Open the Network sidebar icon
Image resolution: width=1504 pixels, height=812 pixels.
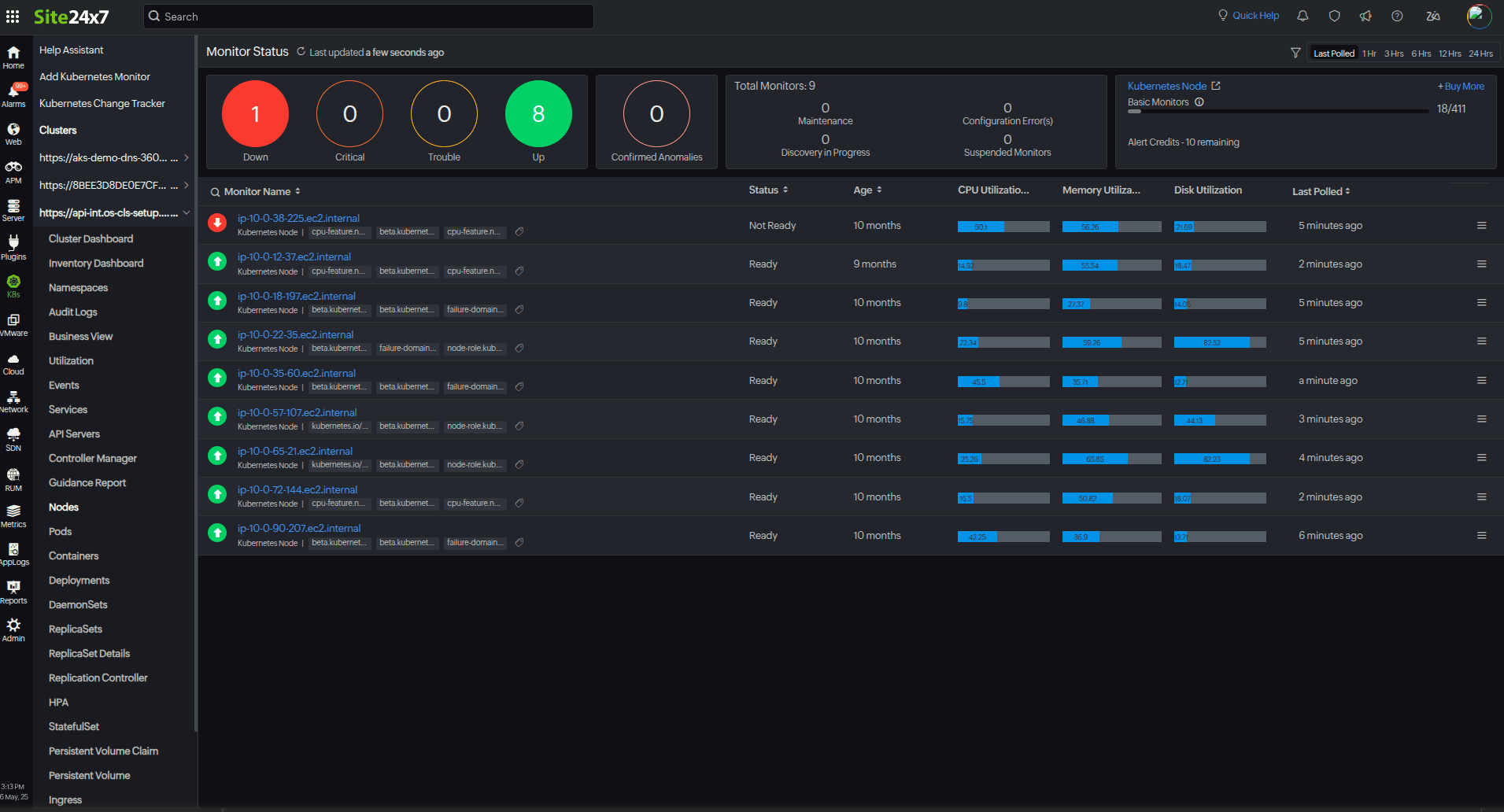[13, 402]
